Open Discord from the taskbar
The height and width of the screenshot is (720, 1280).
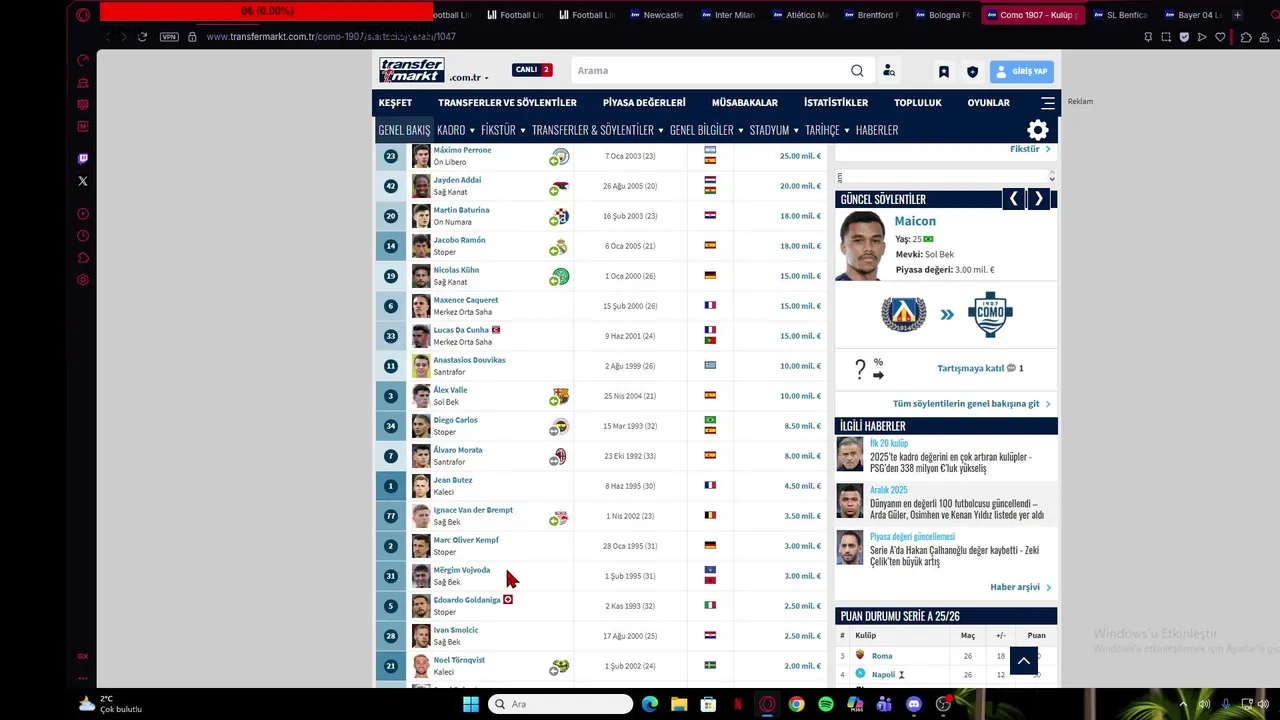tap(913, 704)
